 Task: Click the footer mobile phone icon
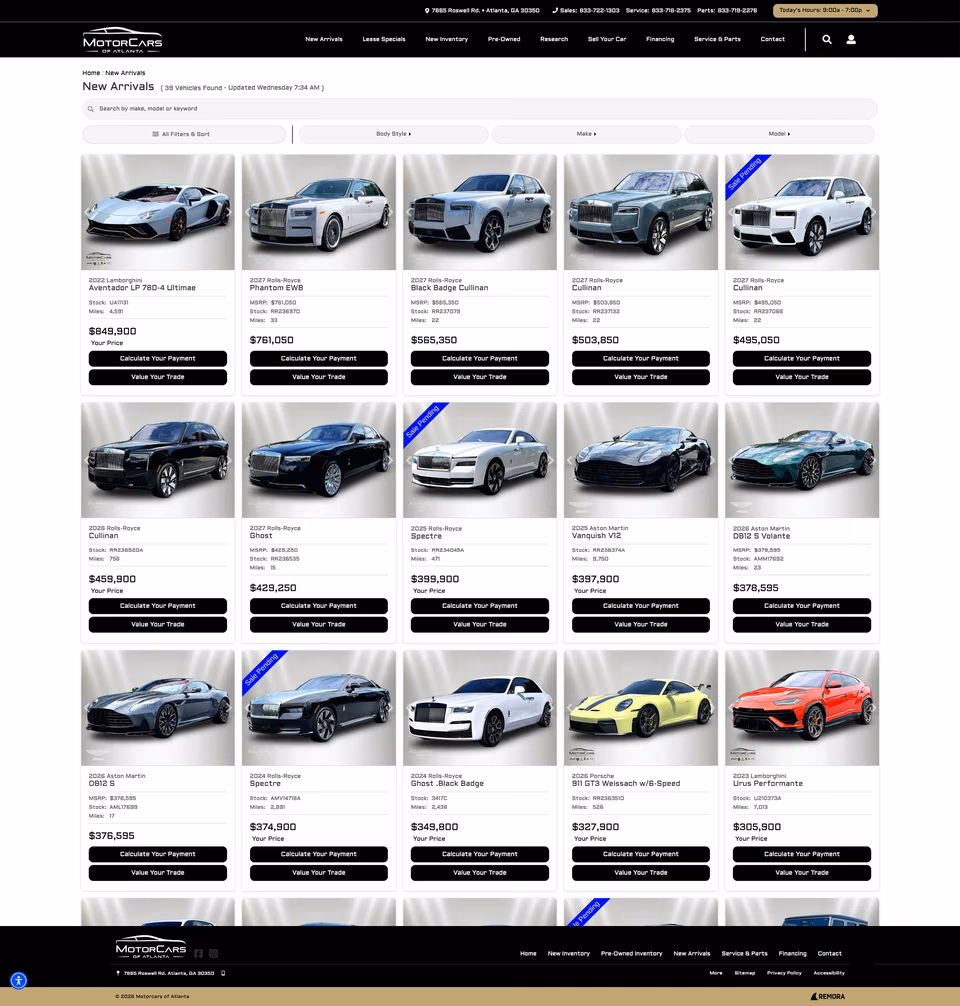(x=223, y=973)
